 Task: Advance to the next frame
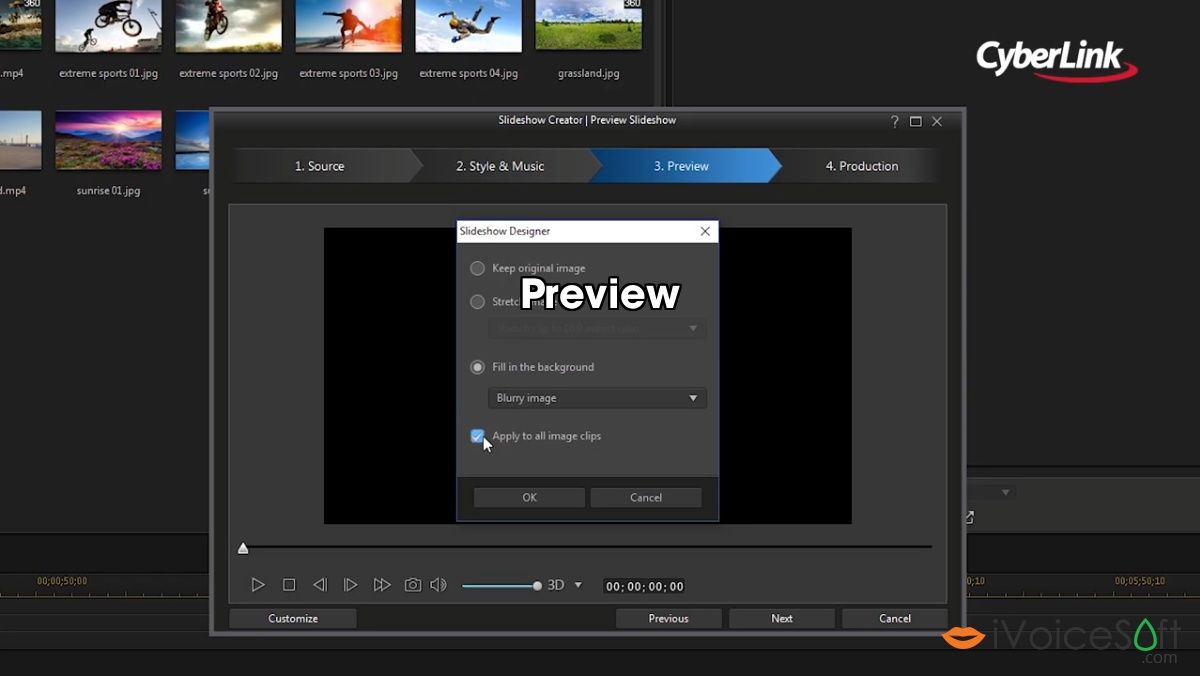pos(350,585)
